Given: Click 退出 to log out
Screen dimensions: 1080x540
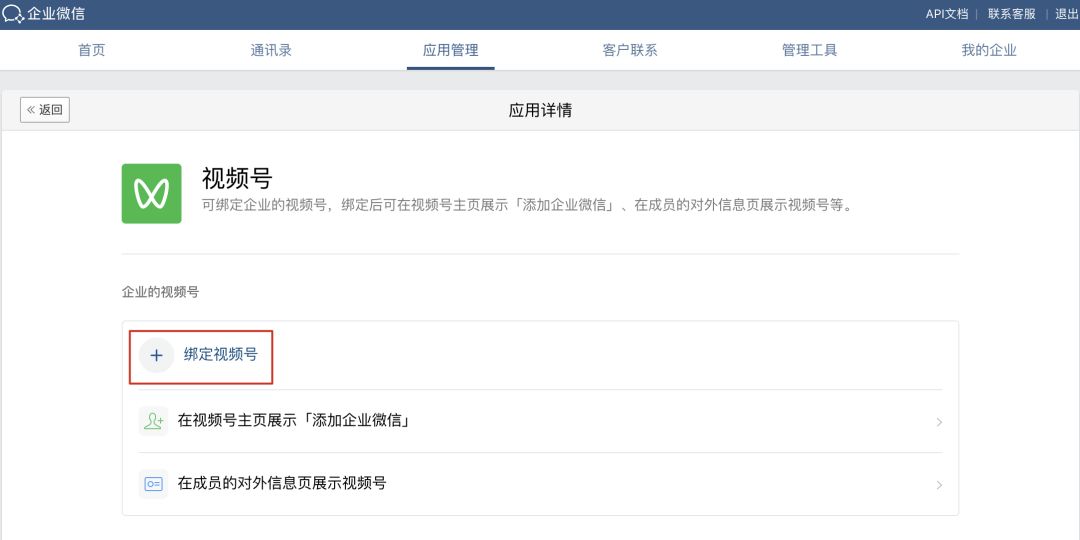Looking at the screenshot, I should (1066, 14).
